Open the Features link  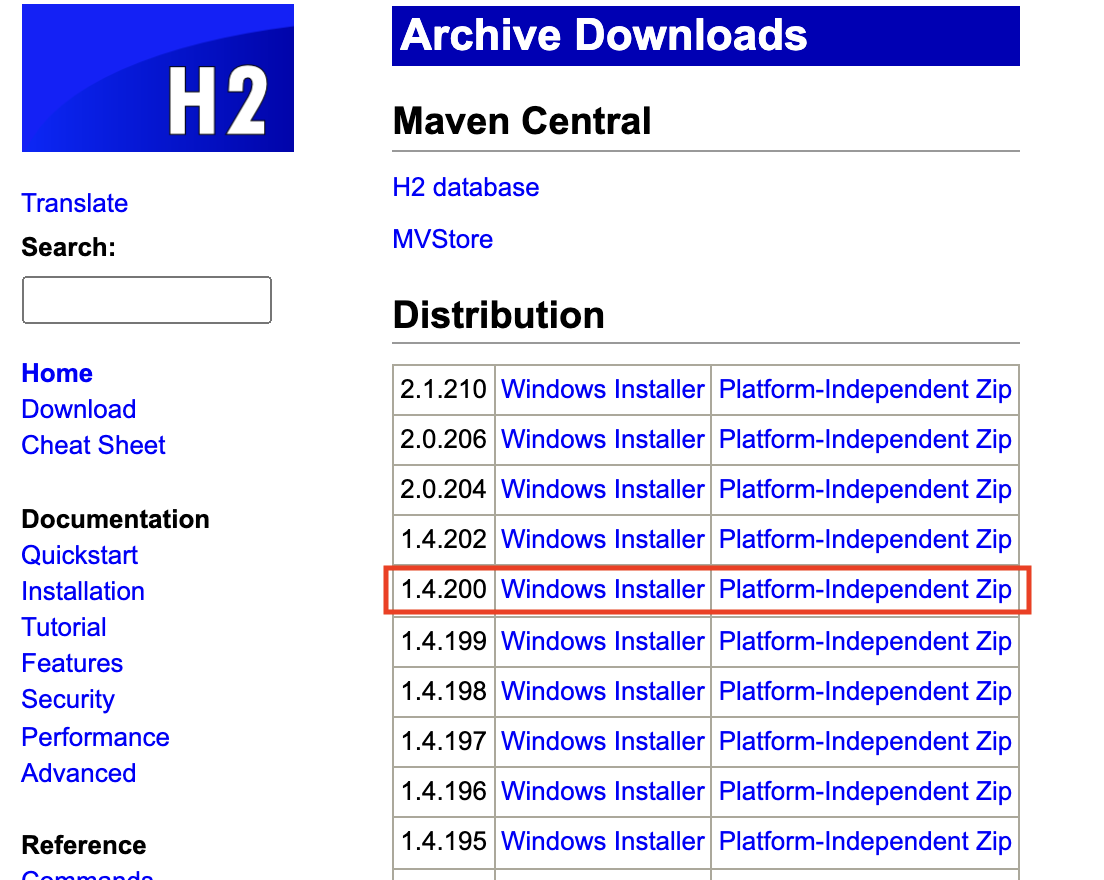73,663
